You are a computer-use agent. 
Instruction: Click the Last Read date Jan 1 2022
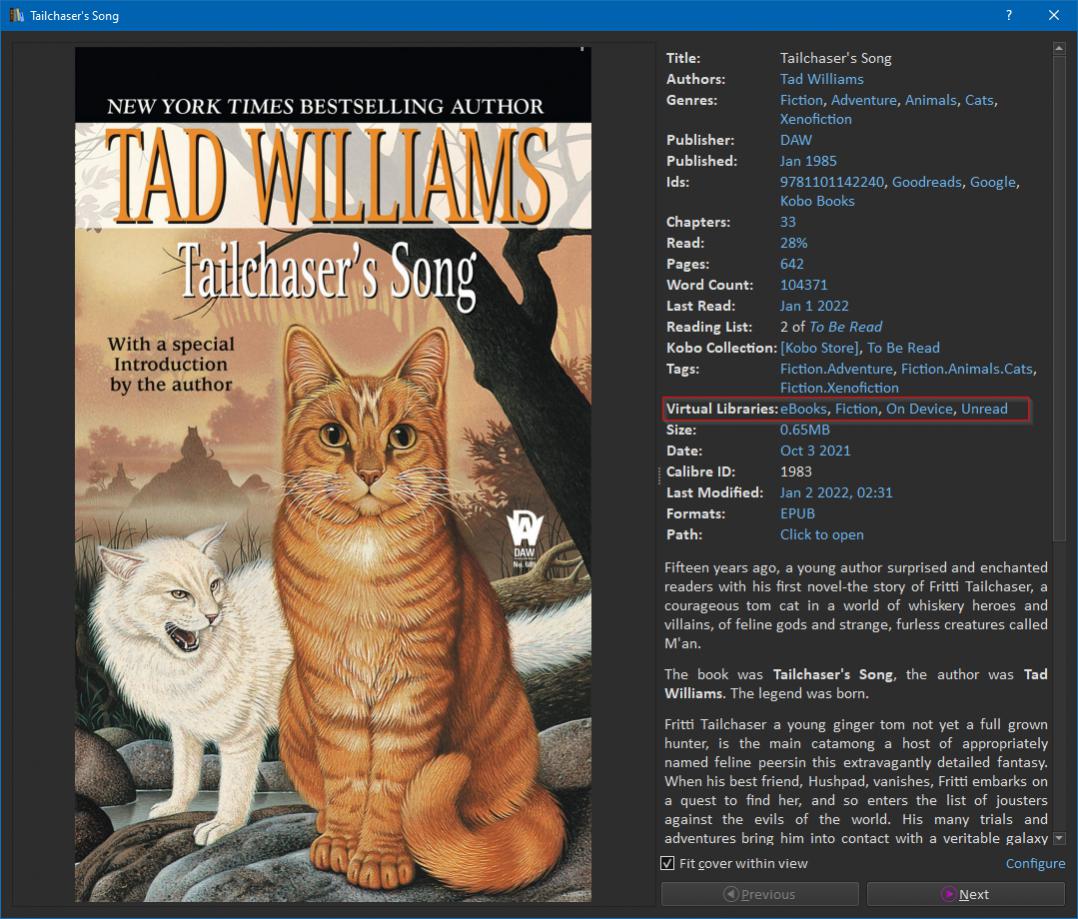point(814,306)
